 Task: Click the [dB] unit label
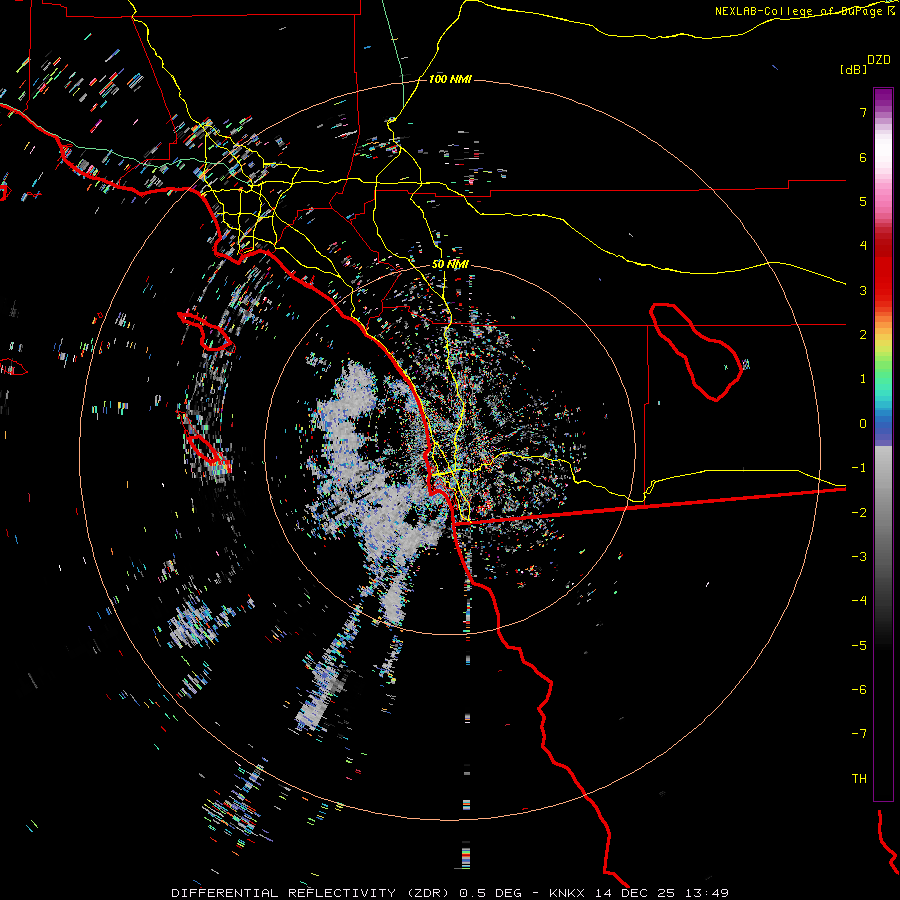pos(853,69)
